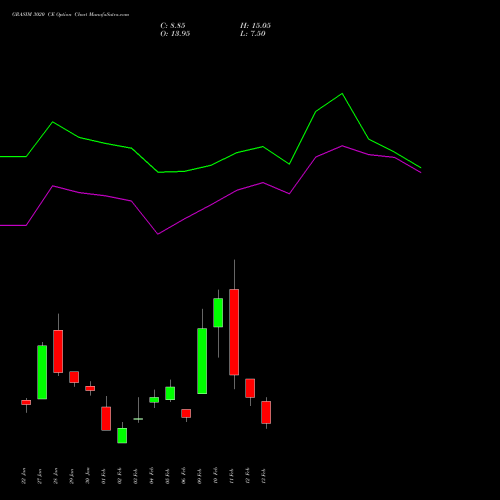
Task: Click the GRASIM option chart title text
Action: (70, 15)
